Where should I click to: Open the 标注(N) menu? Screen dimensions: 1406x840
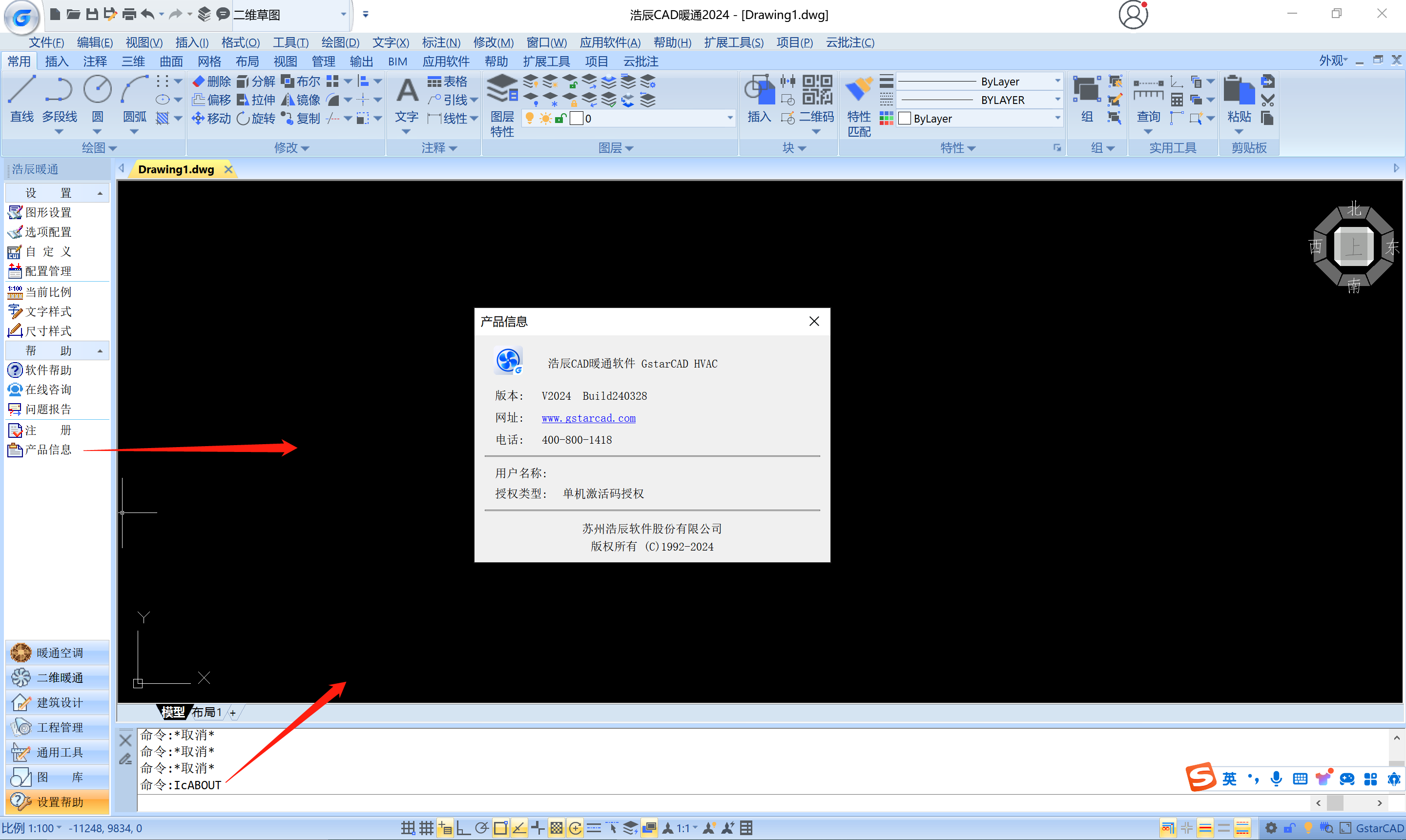(x=441, y=42)
